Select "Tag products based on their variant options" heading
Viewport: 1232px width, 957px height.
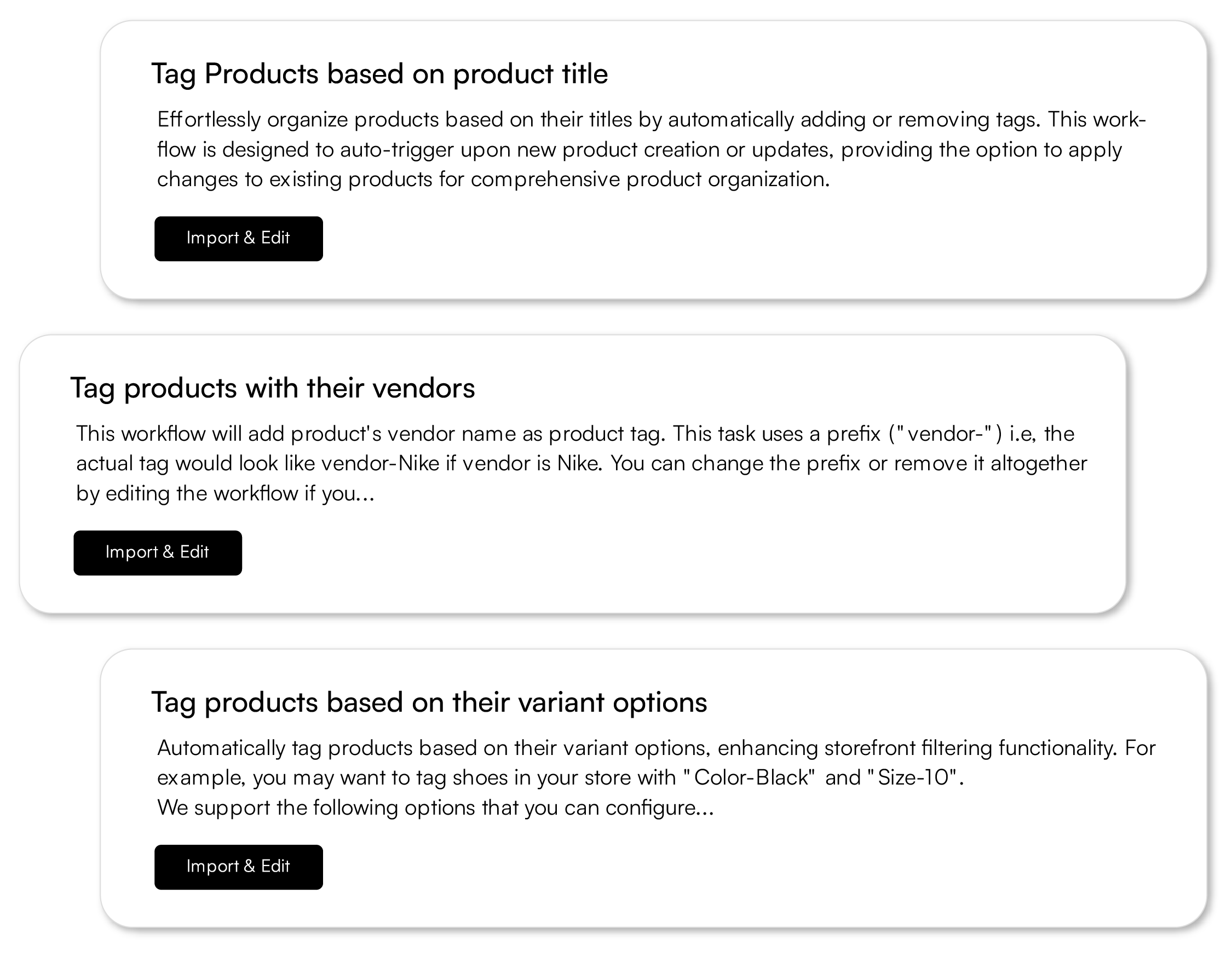429,702
